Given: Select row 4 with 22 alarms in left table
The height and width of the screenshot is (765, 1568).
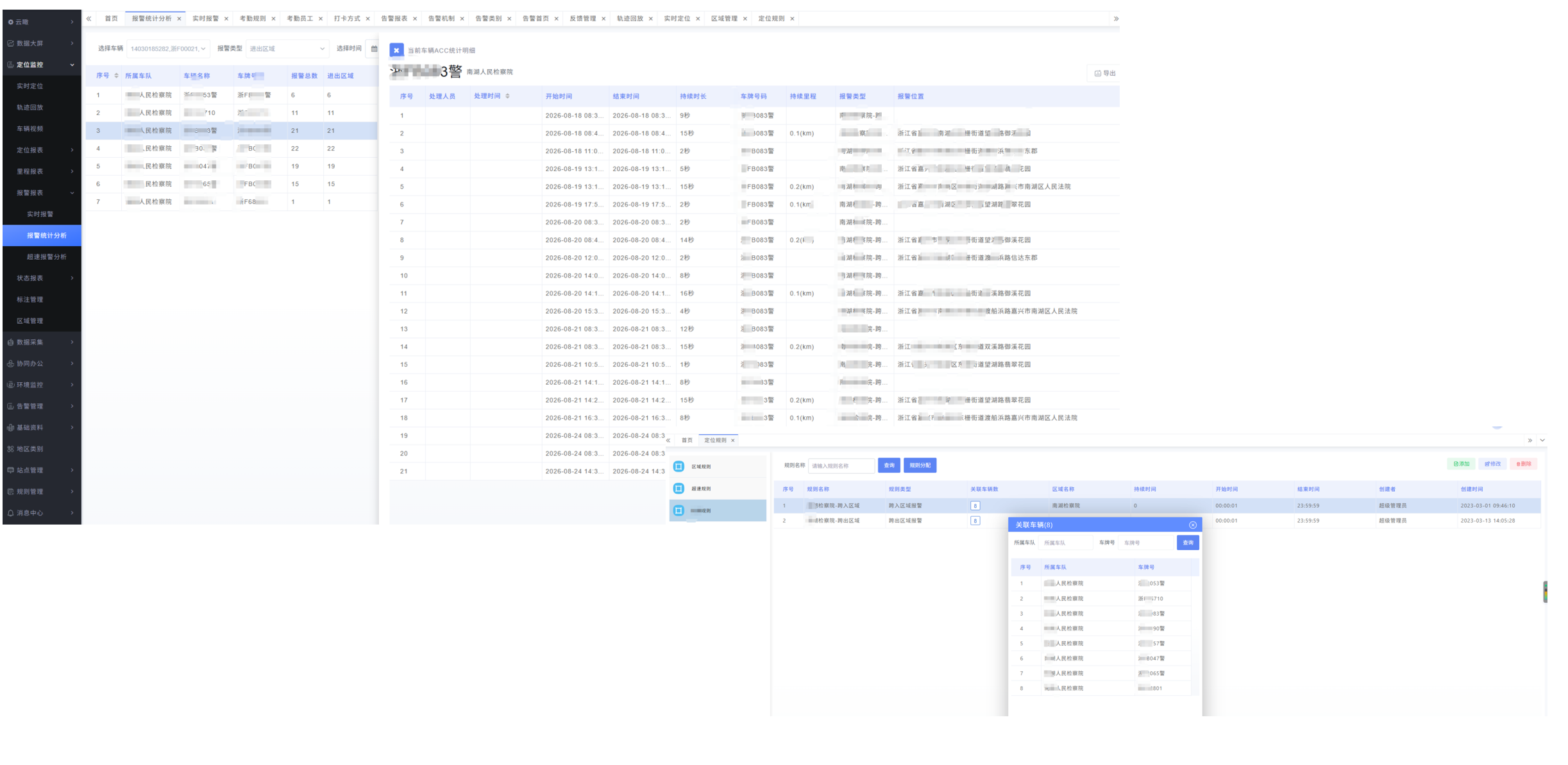Looking at the screenshot, I should click(x=232, y=148).
